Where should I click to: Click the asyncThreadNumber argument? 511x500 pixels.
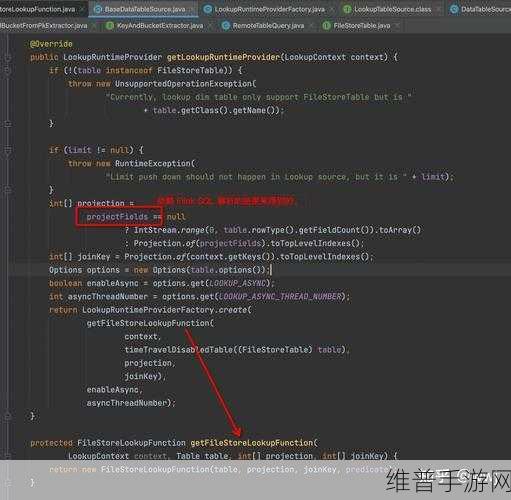click(x=127, y=403)
